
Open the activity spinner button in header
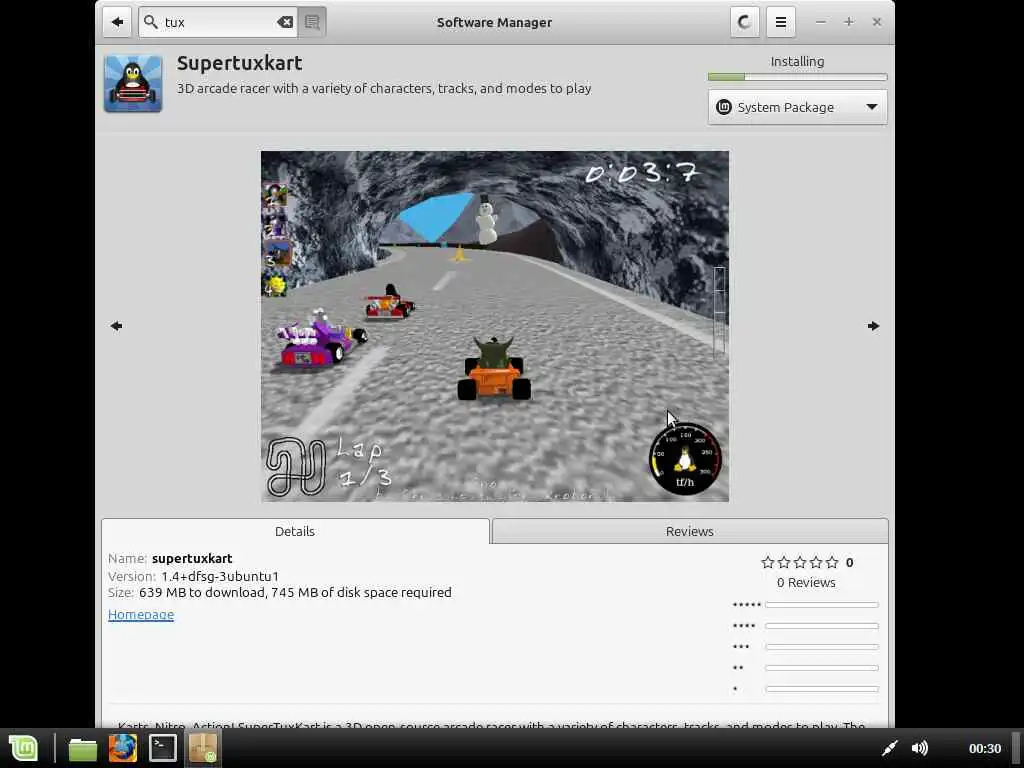[744, 22]
